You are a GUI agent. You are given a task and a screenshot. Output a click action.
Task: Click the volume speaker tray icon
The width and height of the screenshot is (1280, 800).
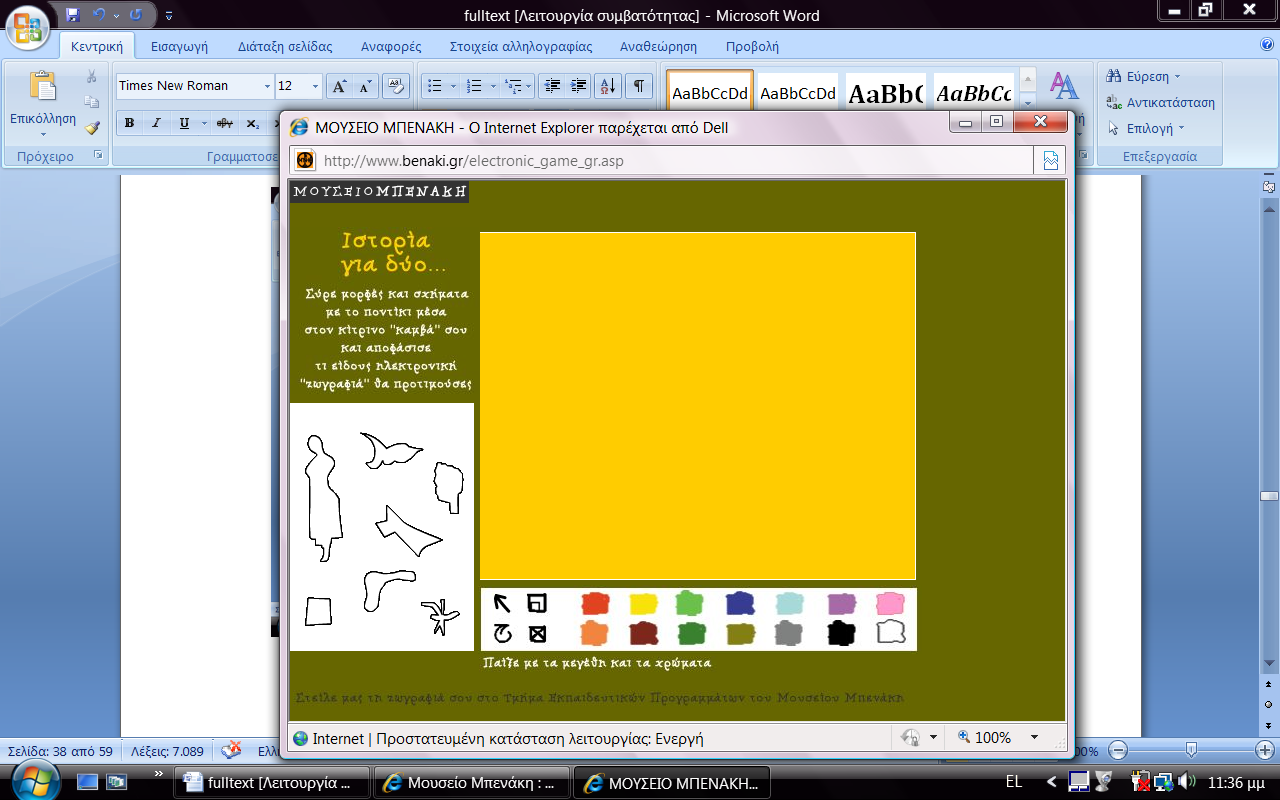coord(1187,781)
